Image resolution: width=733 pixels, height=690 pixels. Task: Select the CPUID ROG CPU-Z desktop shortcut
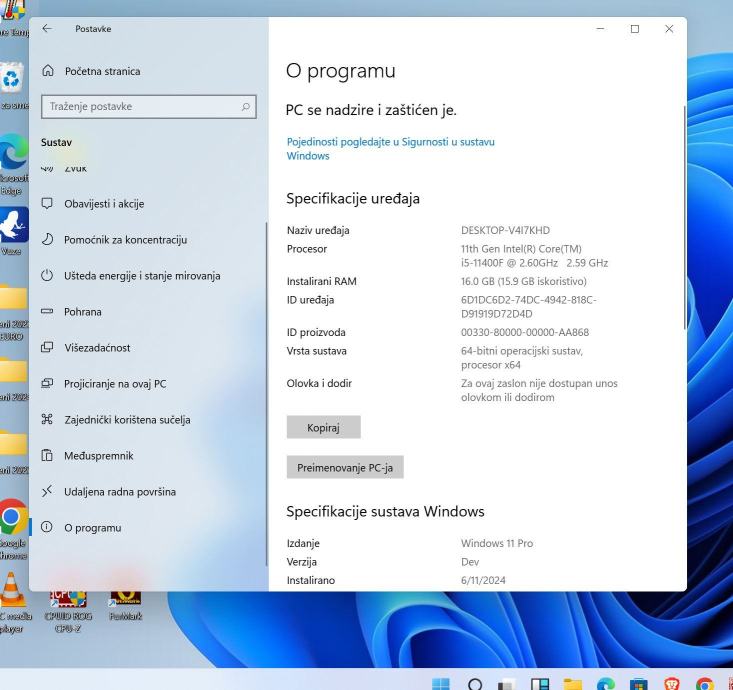click(68, 612)
